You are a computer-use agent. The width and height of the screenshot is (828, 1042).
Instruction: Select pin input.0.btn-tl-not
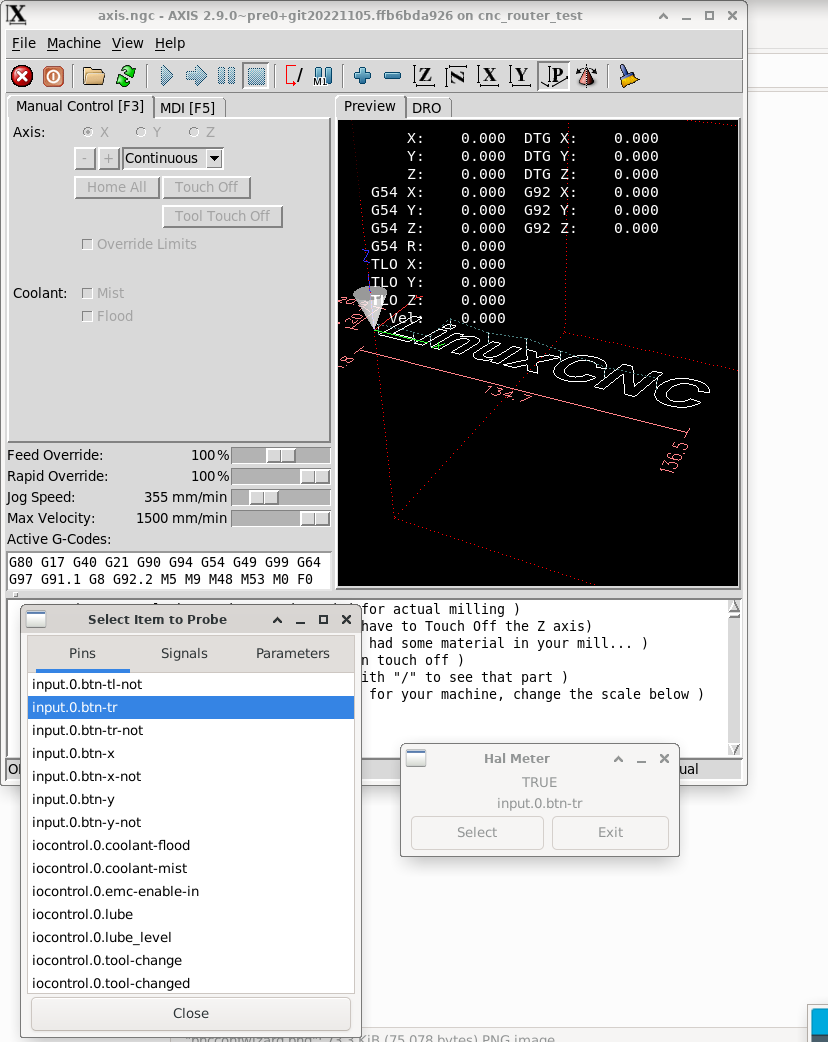click(x=191, y=684)
